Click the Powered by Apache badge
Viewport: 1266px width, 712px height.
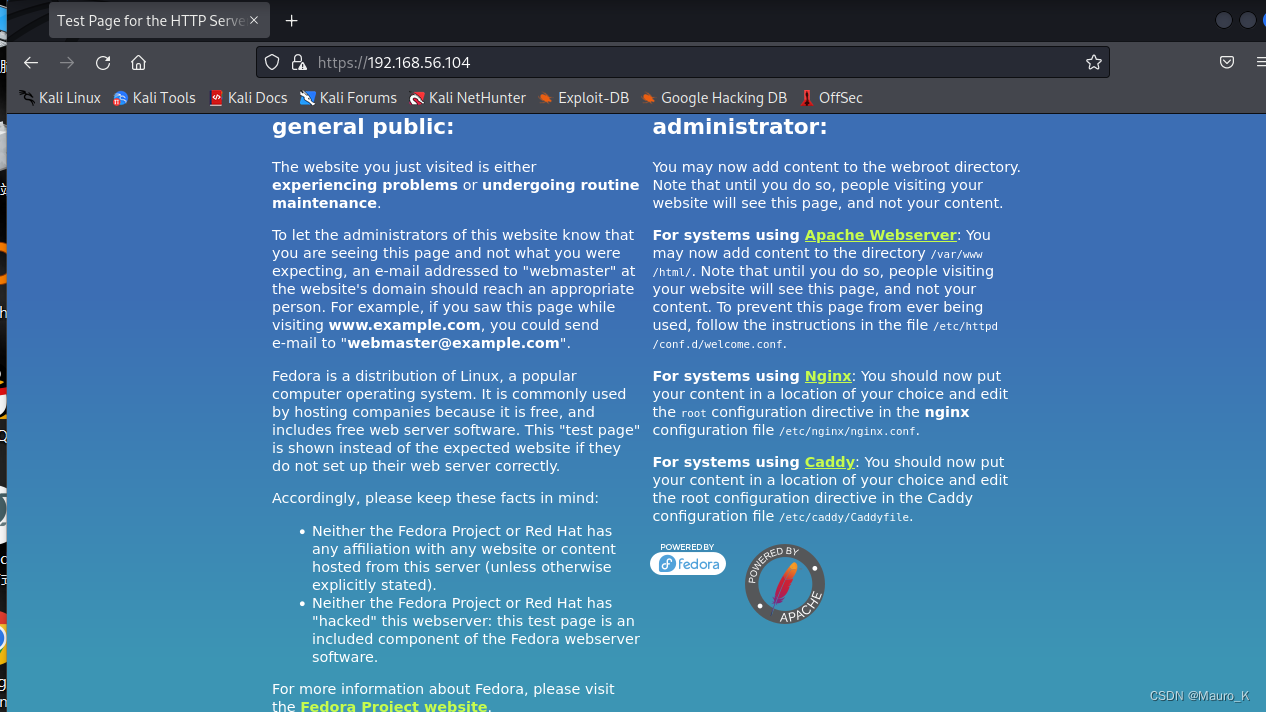(x=785, y=584)
